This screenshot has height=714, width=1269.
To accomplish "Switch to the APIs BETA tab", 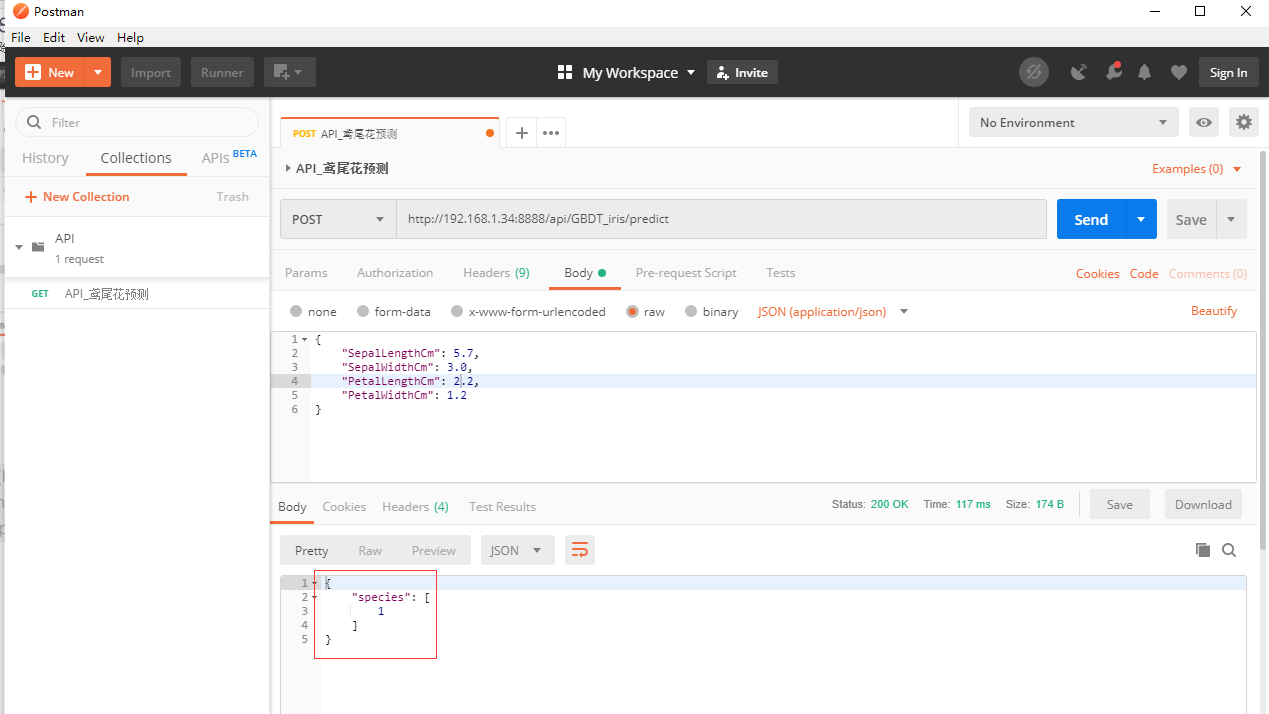I will 229,157.
